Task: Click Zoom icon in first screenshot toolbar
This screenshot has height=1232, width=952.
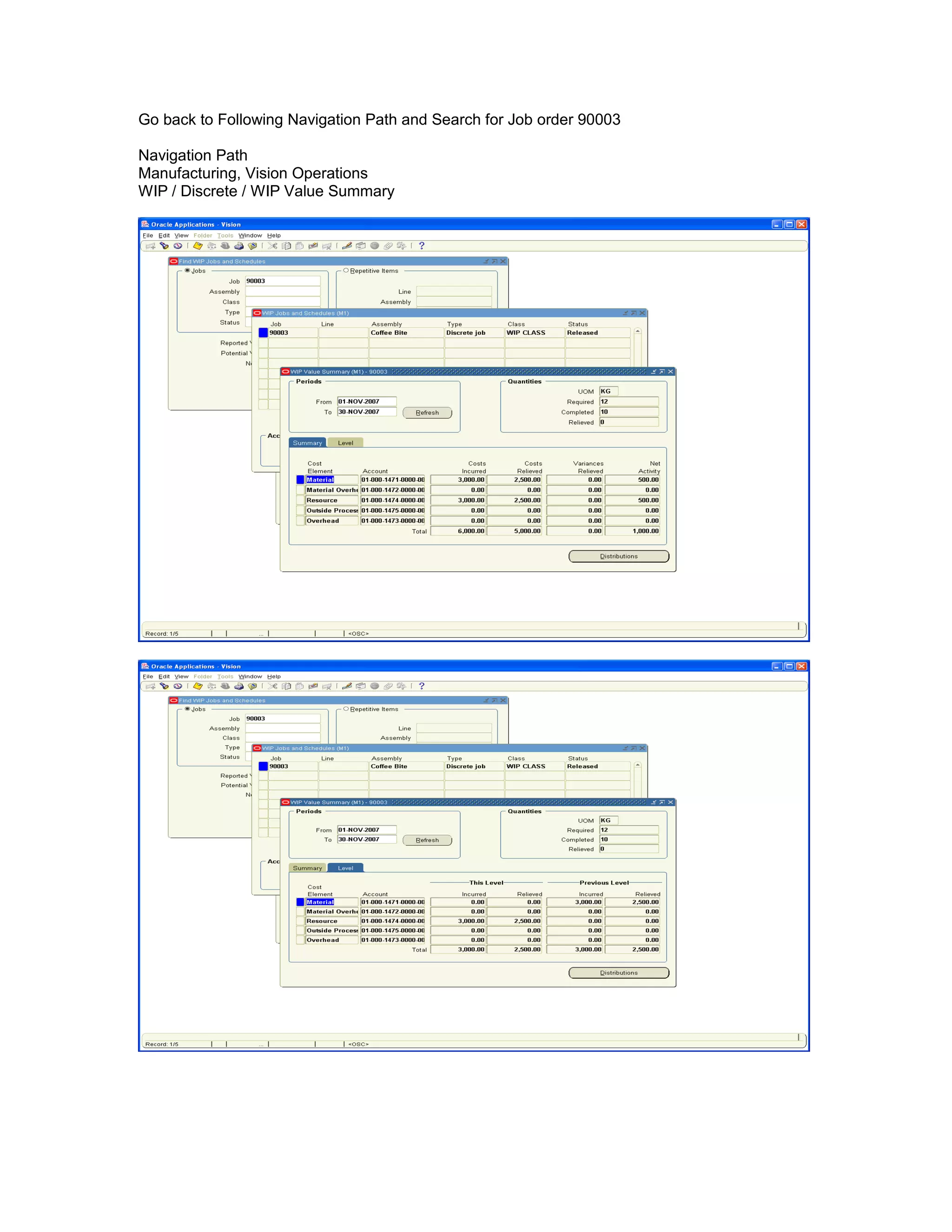Action: [361, 246]
